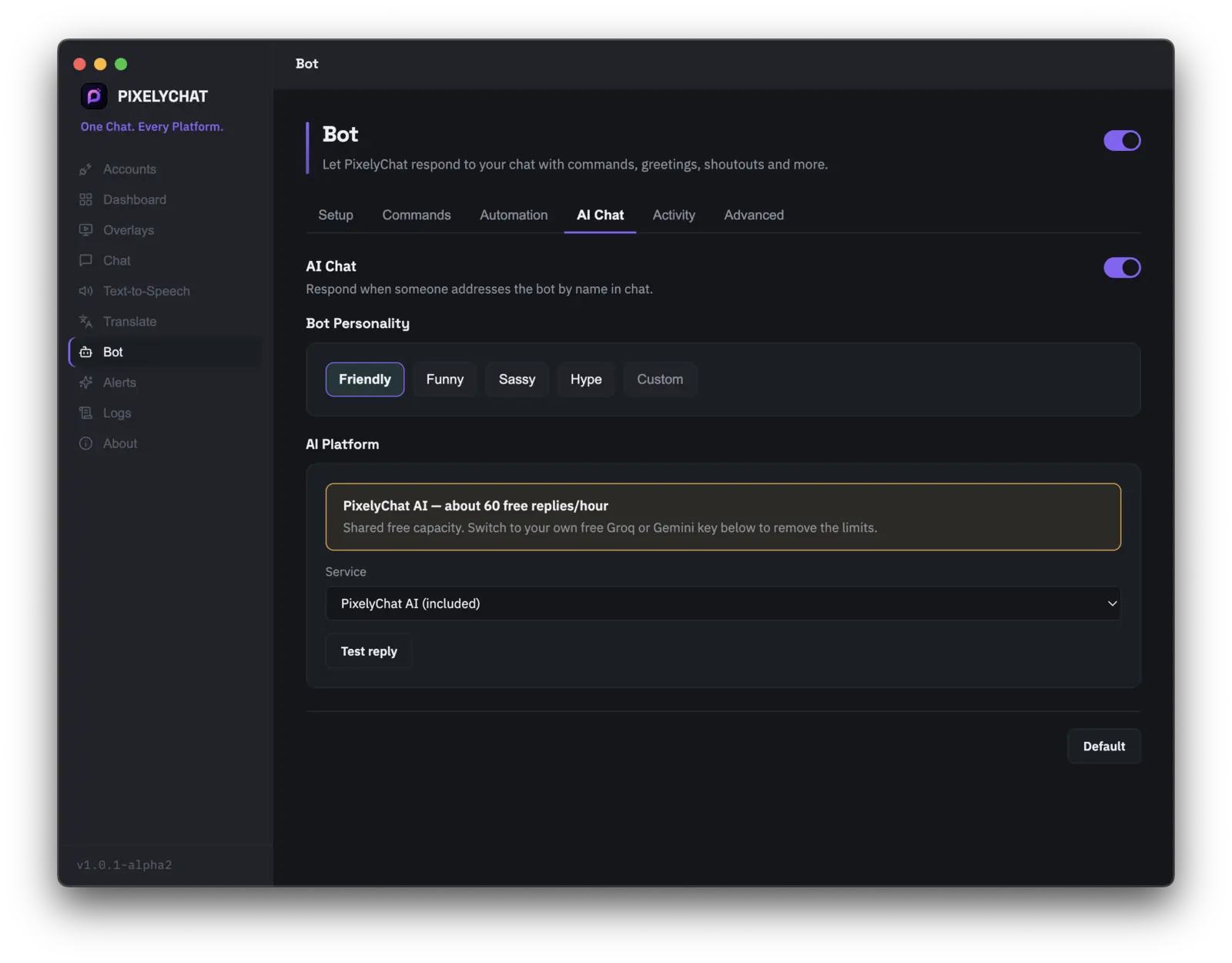Open Chat via its speech bubble icon
Viewport: 1232px width, 963px height.
coord(85,260)
